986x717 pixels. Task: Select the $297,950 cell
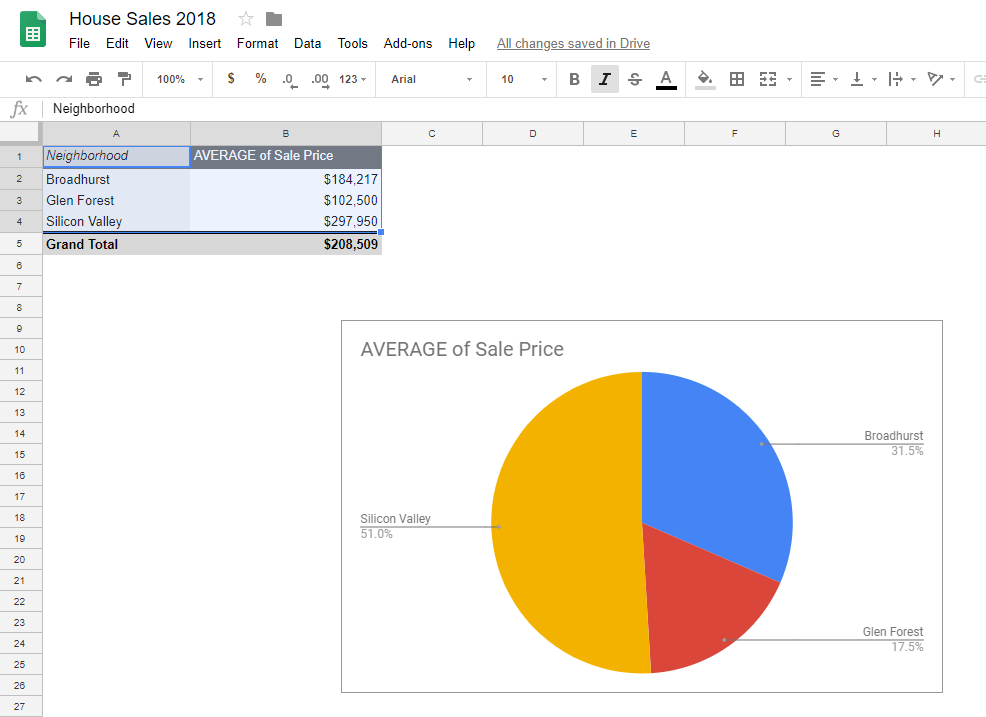pyautogui.click(x=286, y=221)
